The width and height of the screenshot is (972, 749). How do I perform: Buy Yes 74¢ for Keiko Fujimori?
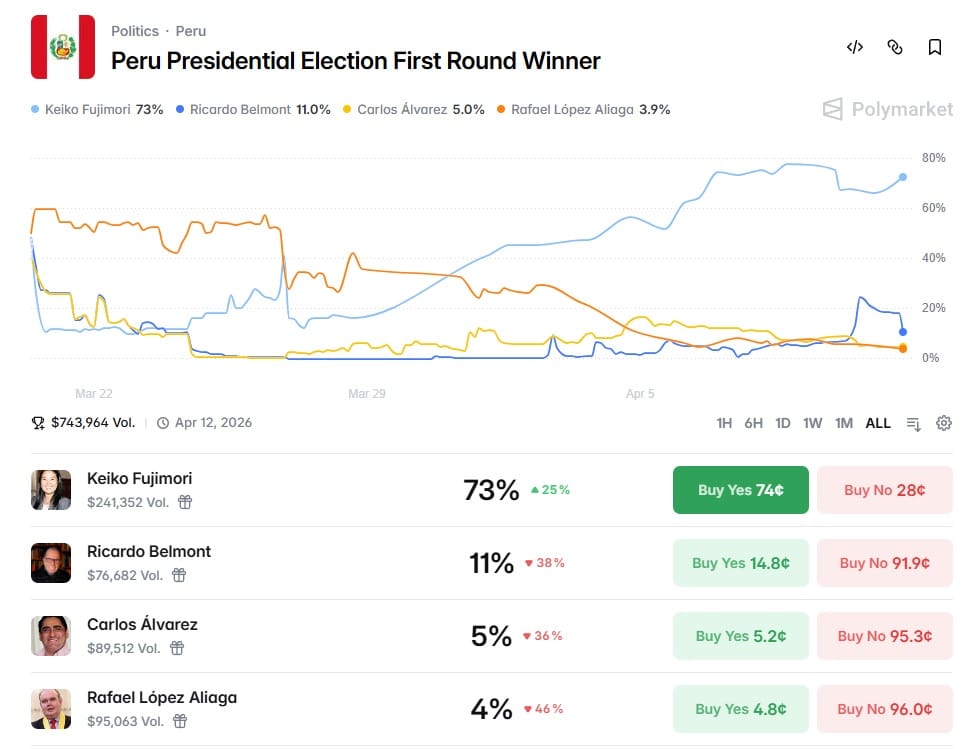[x=741, y=490]
